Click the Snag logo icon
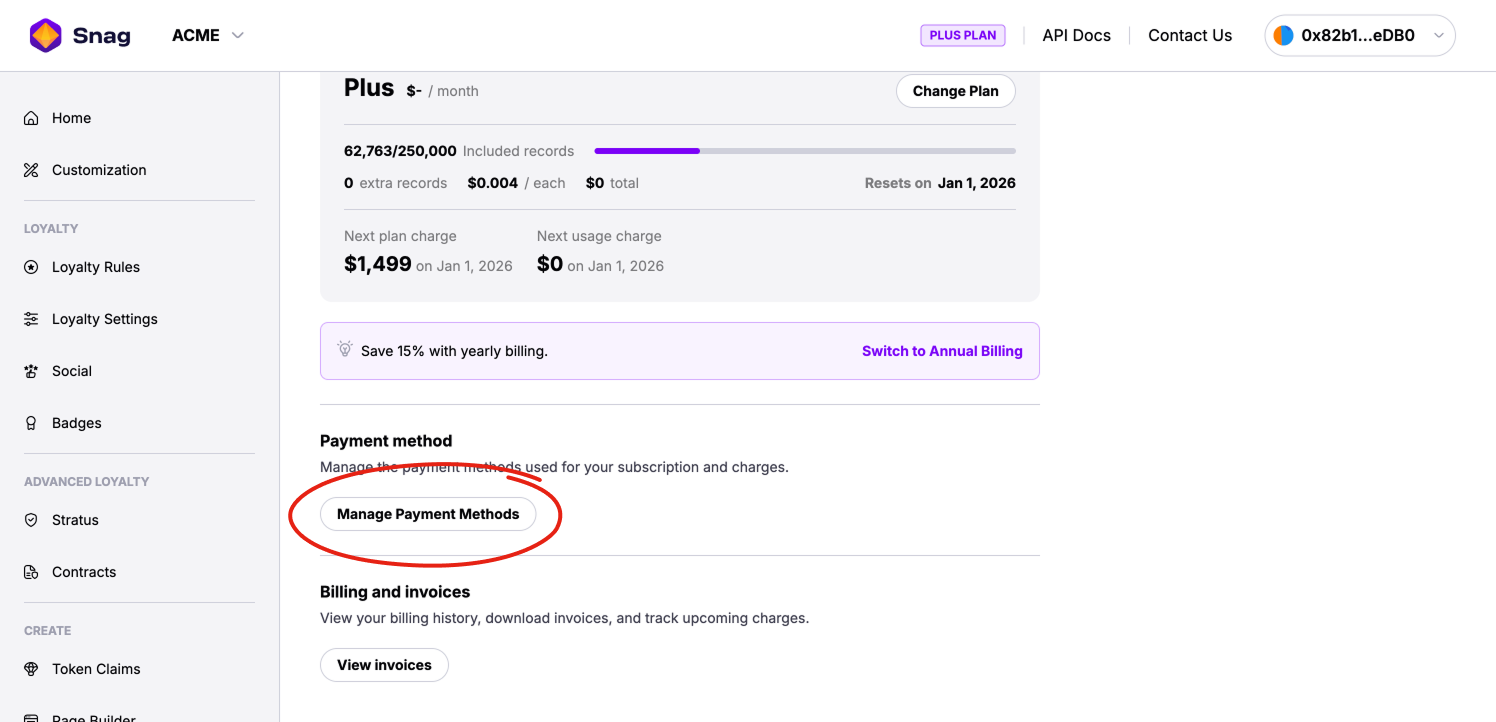This screenshot has width=1496, height=722. [x=46, y=36]
